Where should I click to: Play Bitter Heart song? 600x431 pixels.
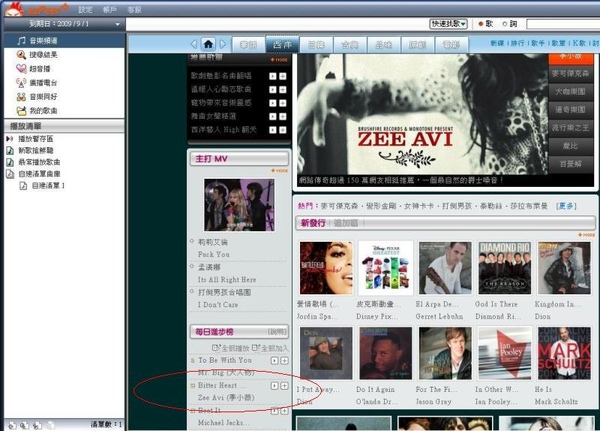(274, 386)
